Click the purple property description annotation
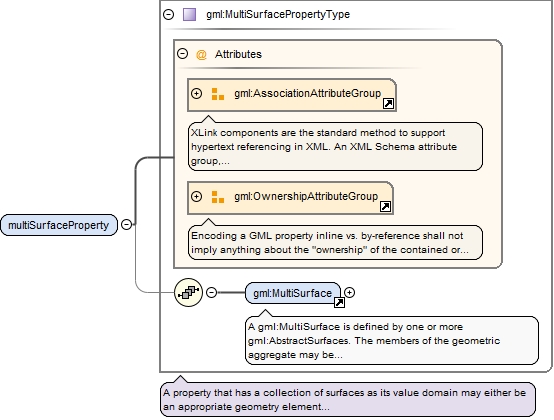Screen dimensions: 554x420 pos(348,400)
